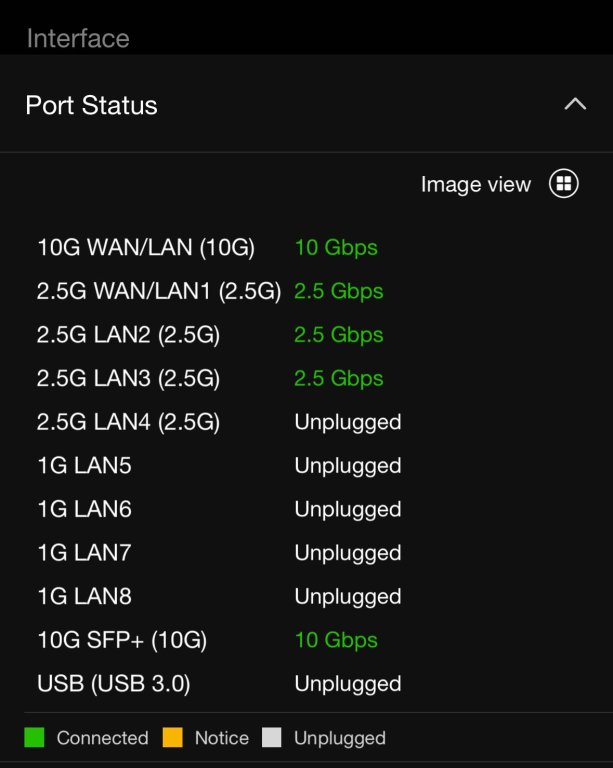This screenshot has width=613, height=768.
Task: Click the 2.5G LAN3 port entry
Action: pyautogui.click(x=128, y=378)
